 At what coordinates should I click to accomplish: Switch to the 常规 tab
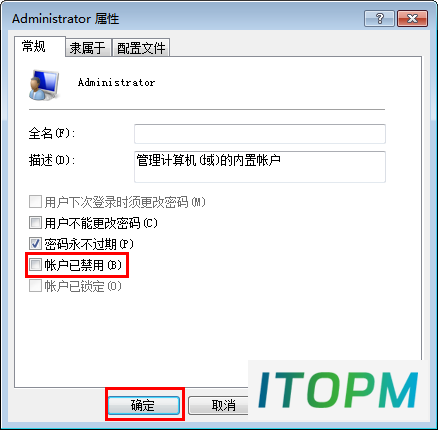[33, 46]
